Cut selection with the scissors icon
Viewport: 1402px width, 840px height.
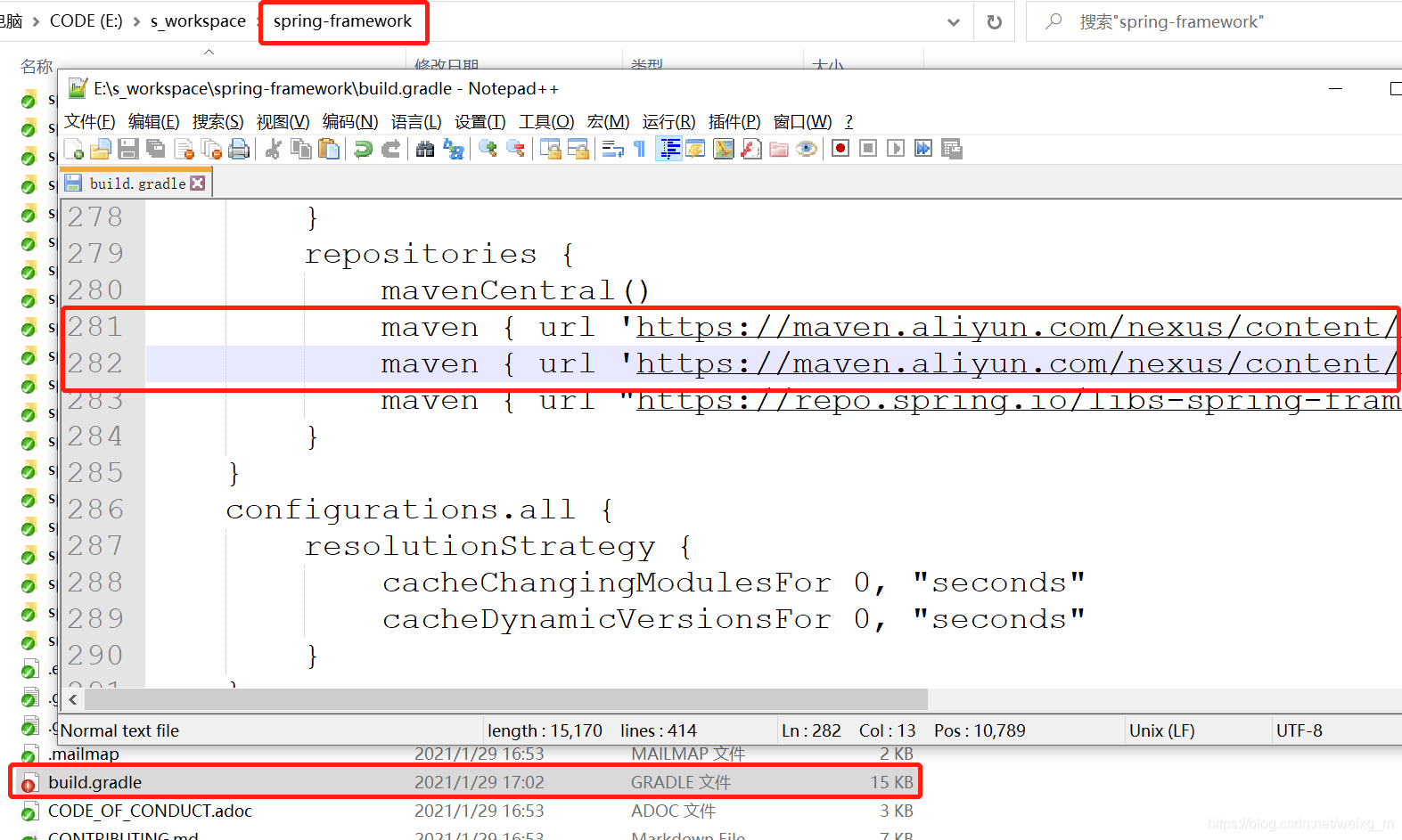274,149
